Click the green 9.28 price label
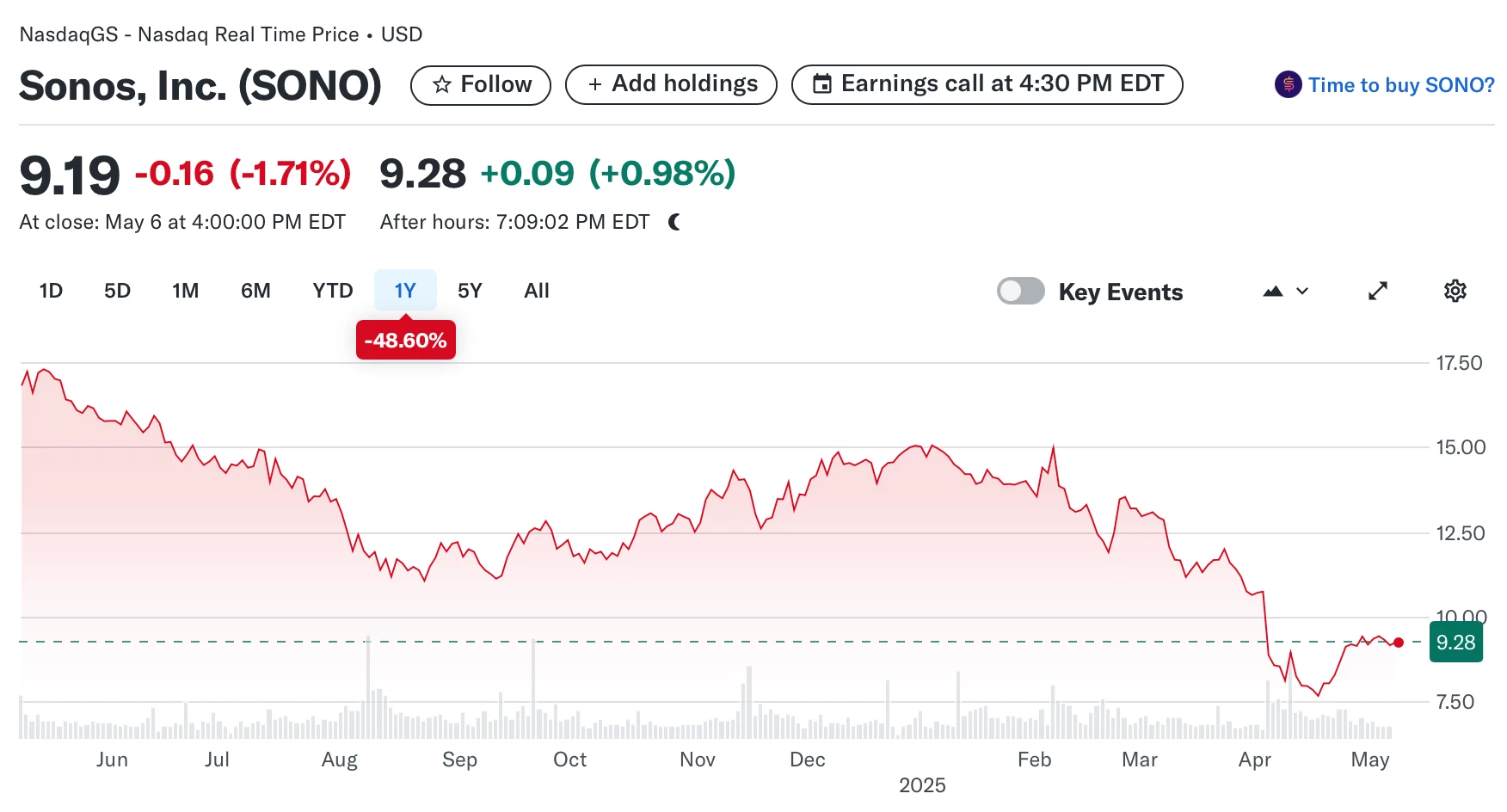1507x812 pixels. pyautogui.click(x=1455, y=643)
